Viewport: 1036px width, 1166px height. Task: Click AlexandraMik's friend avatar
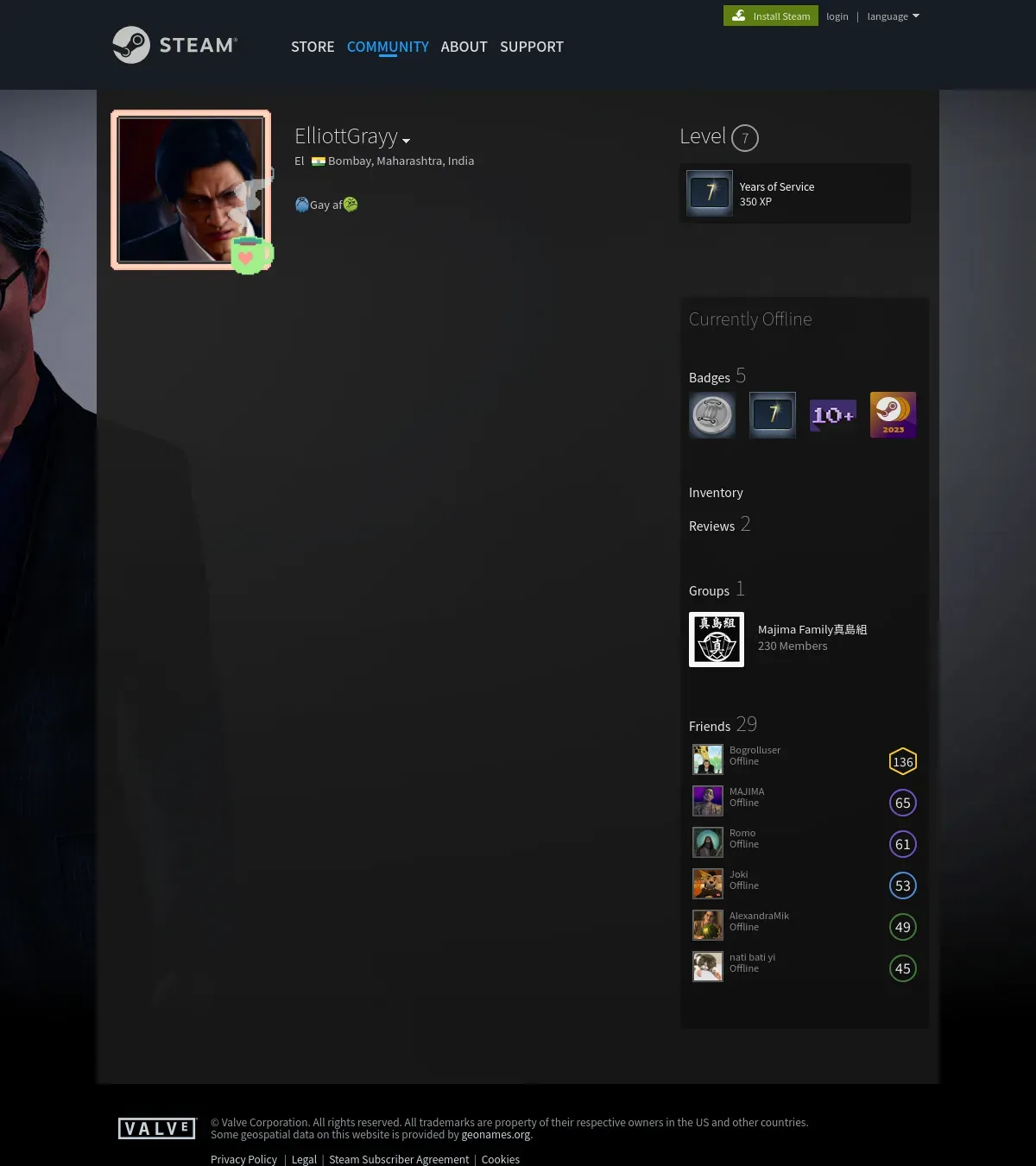tap(708, 925)
